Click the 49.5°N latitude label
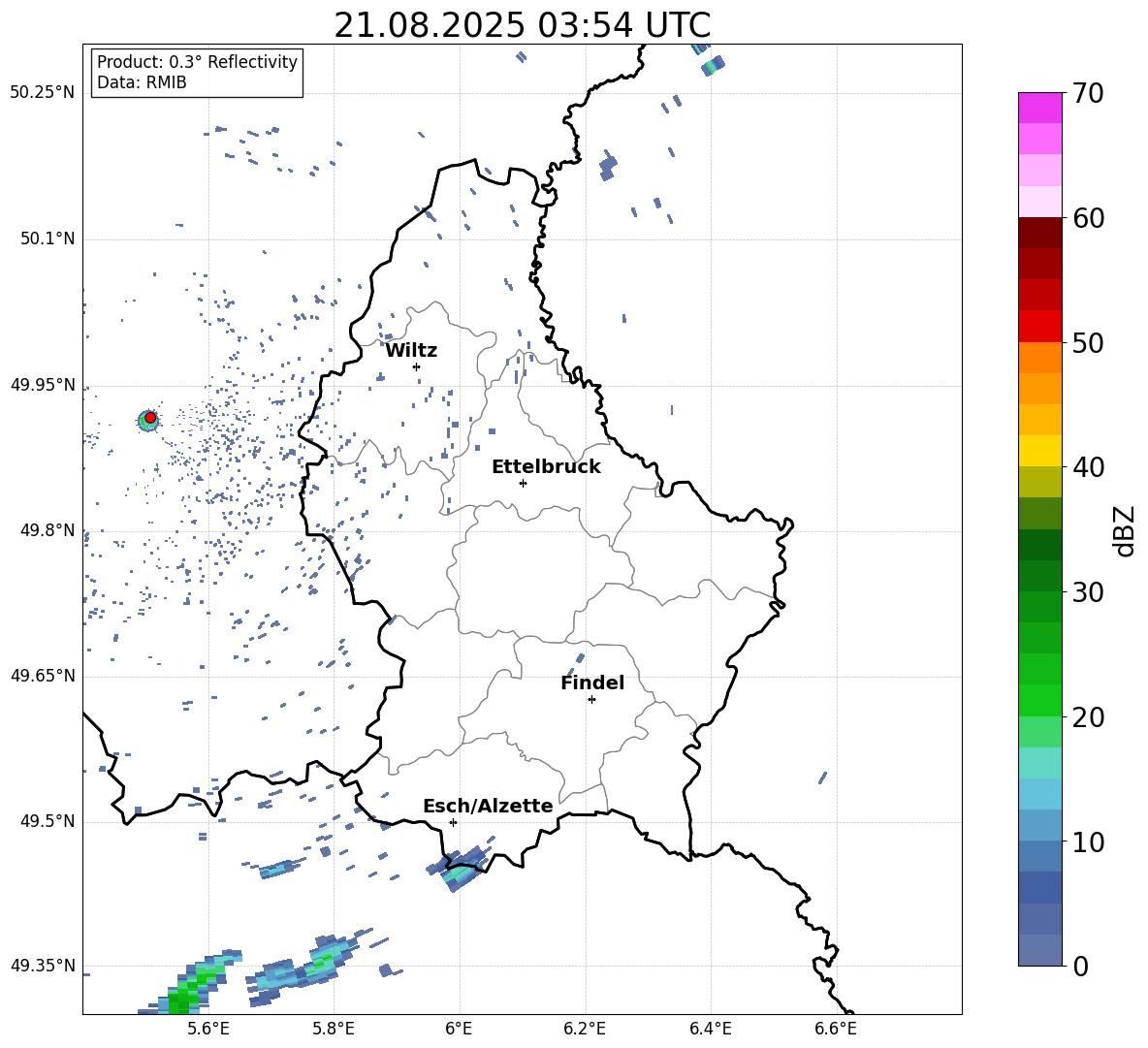 [48, 822]
